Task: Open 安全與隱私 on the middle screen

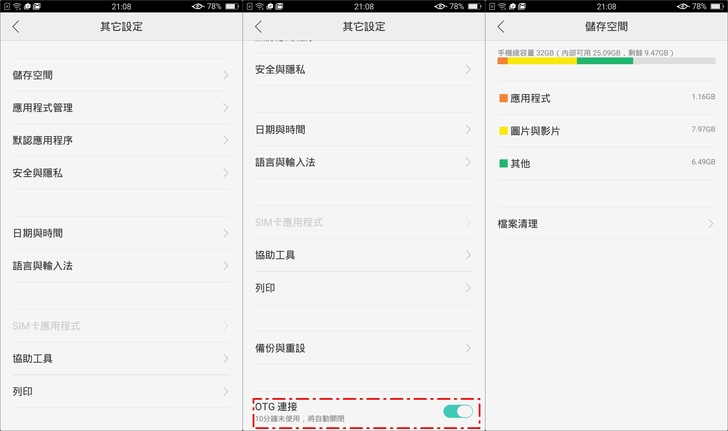Action: point(364,69)
